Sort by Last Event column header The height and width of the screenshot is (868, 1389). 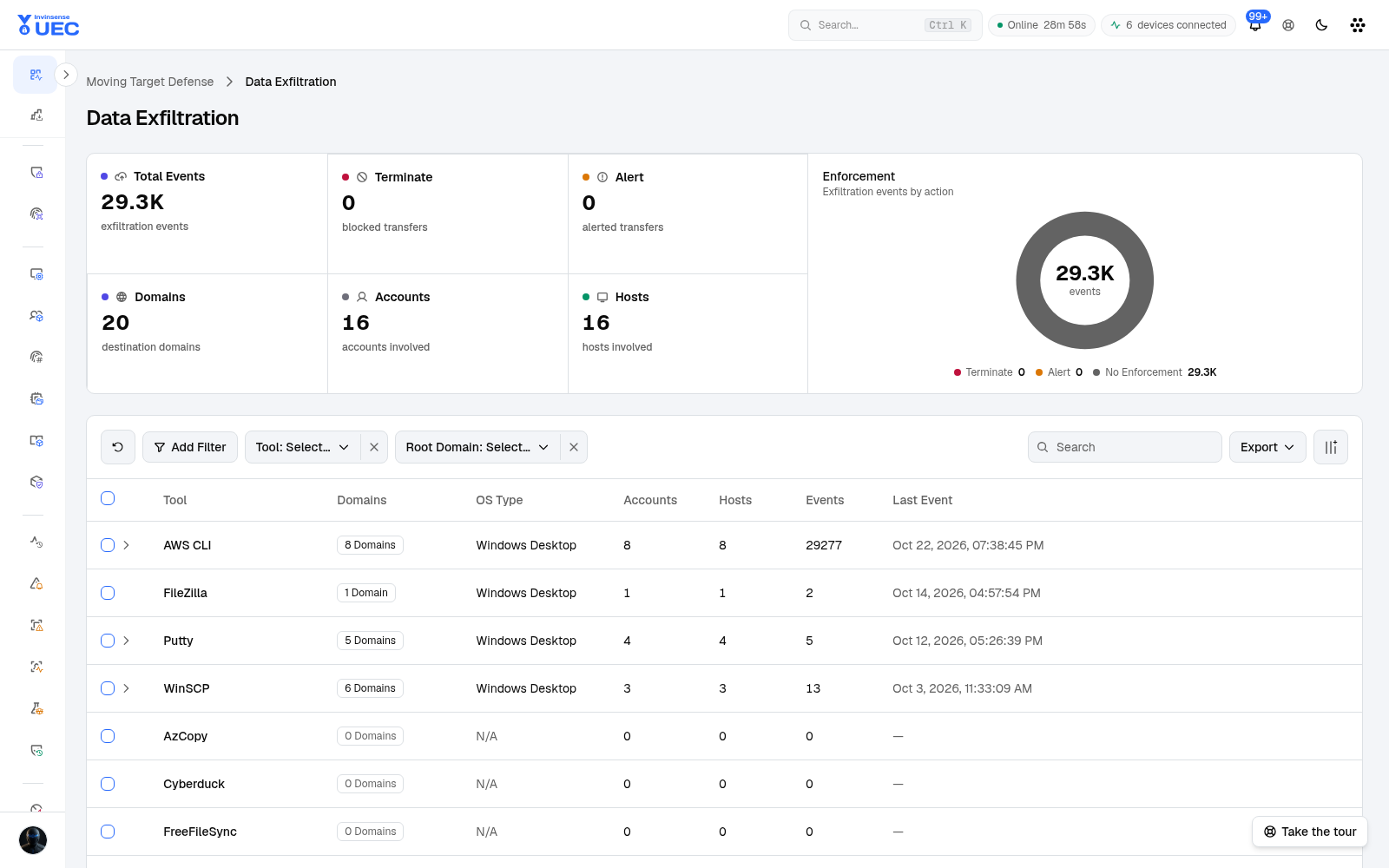click(922, 500)
